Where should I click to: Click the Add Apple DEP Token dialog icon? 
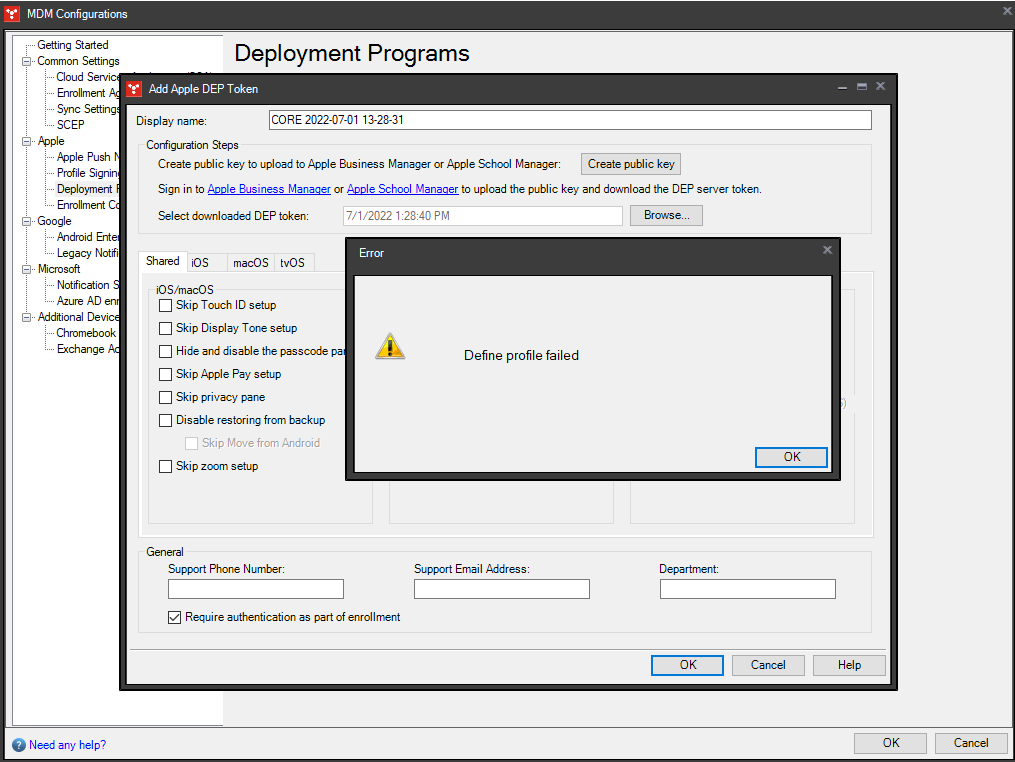click(x=133, y=89)
